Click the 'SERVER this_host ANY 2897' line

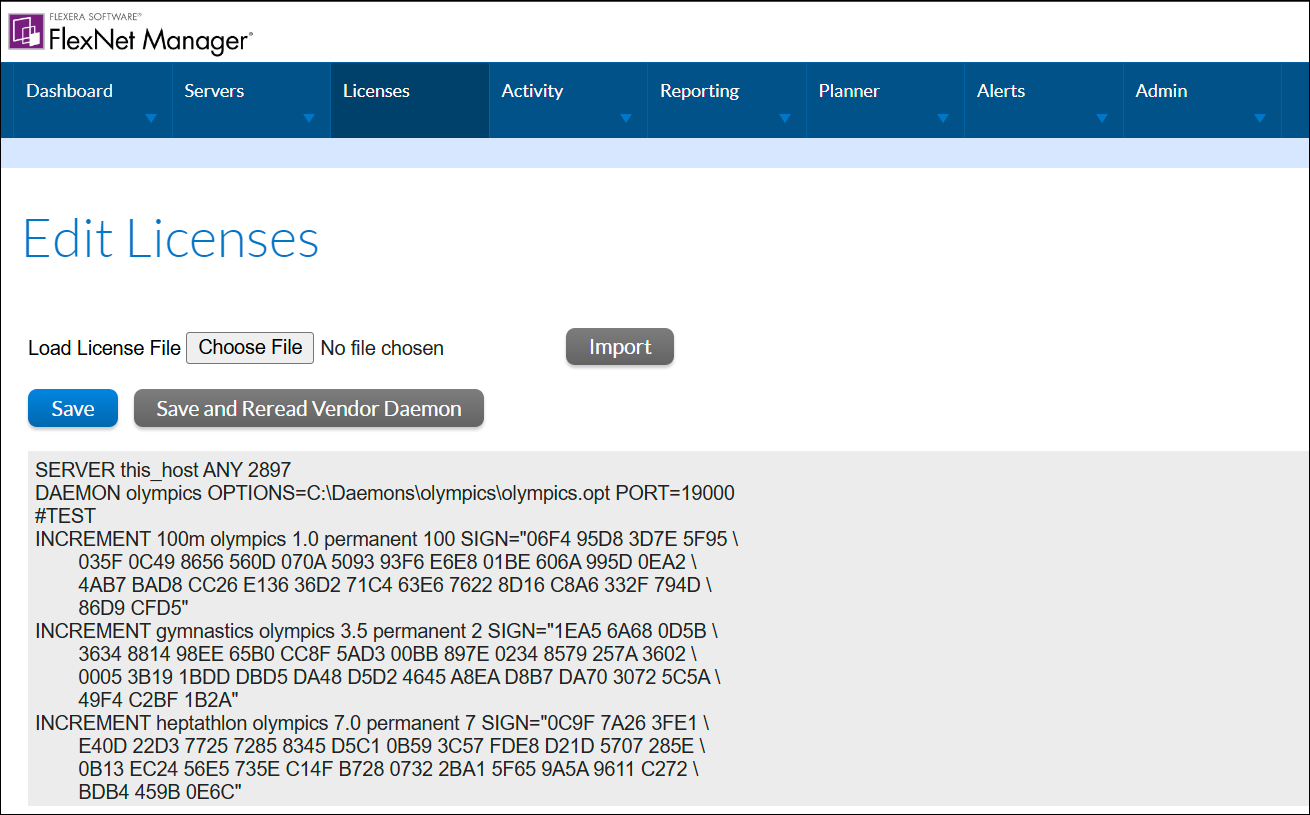[163, 469]
